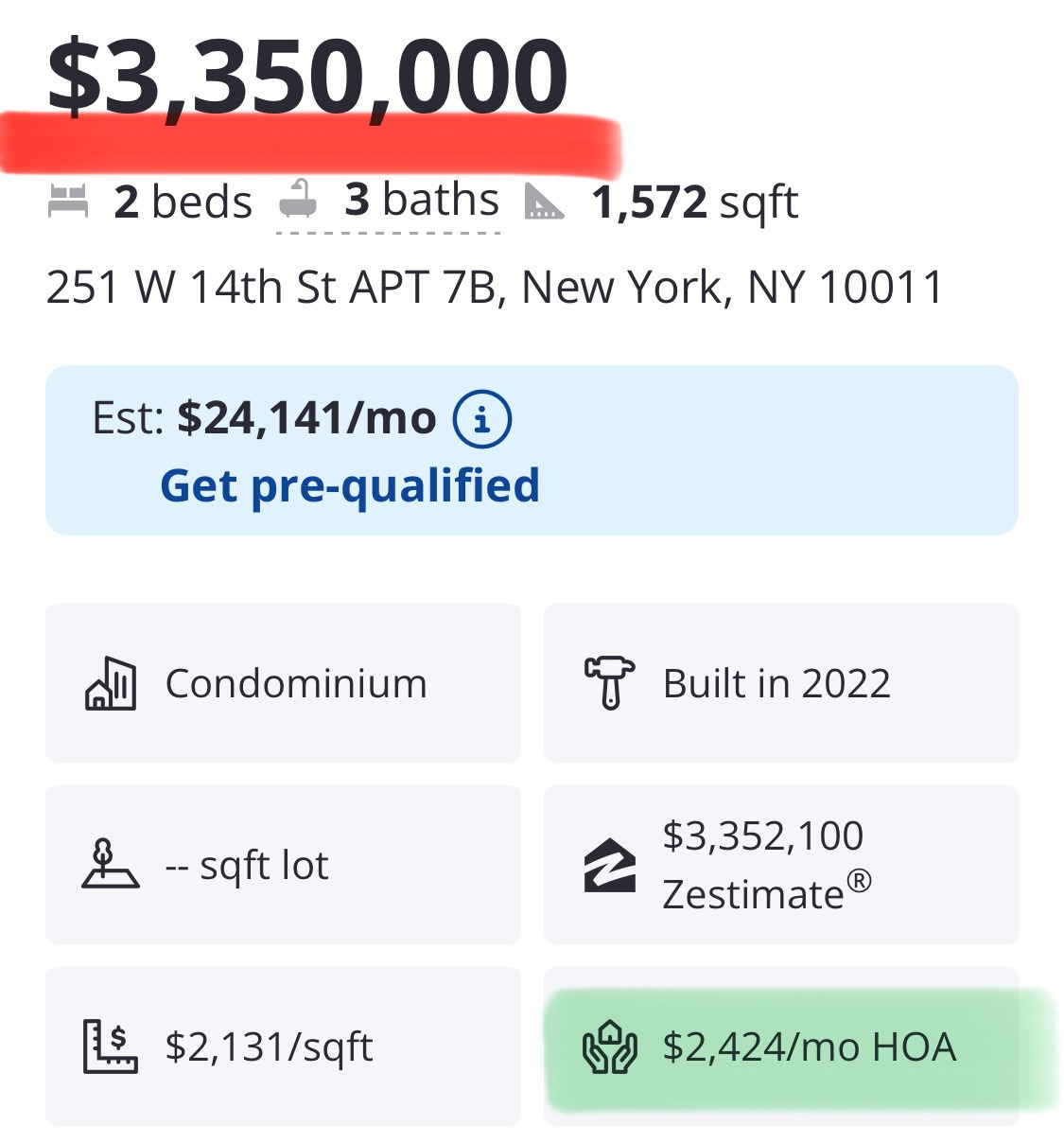
Task: Click the Est: $24,141/mo payment text
Action: tap(264, 418)
